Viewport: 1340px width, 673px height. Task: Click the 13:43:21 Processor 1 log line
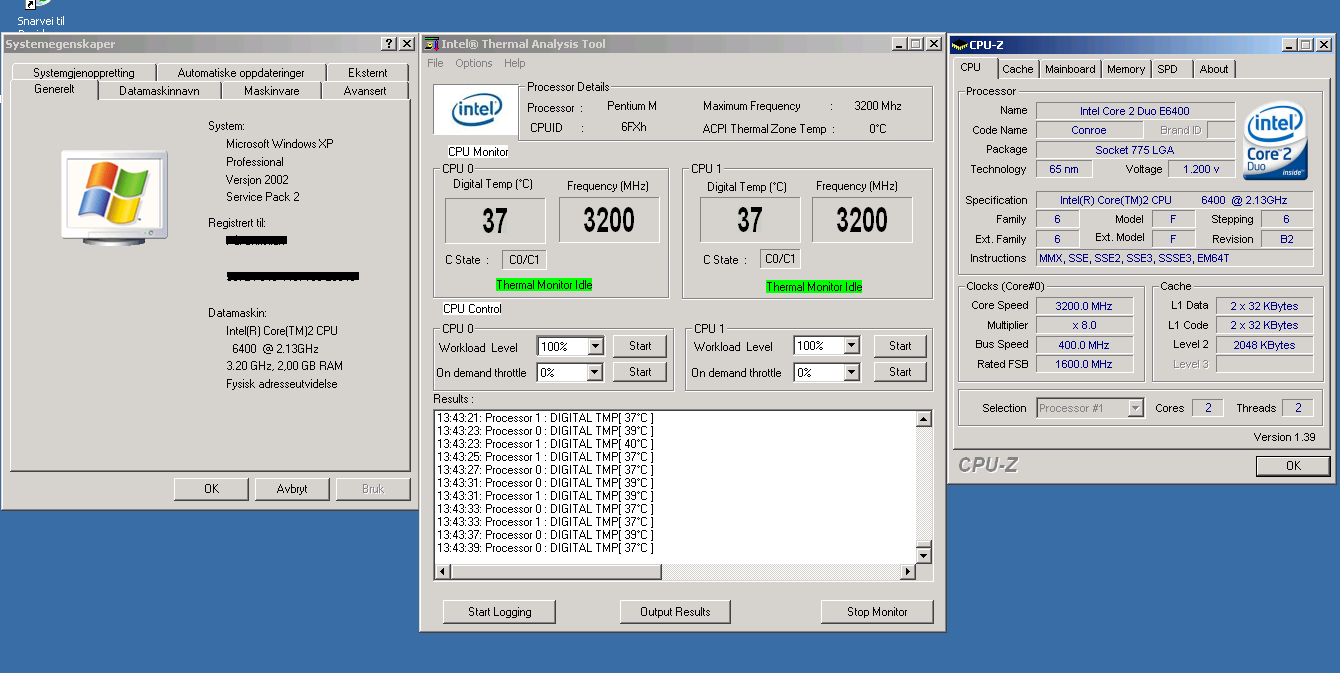click(545, 418)
